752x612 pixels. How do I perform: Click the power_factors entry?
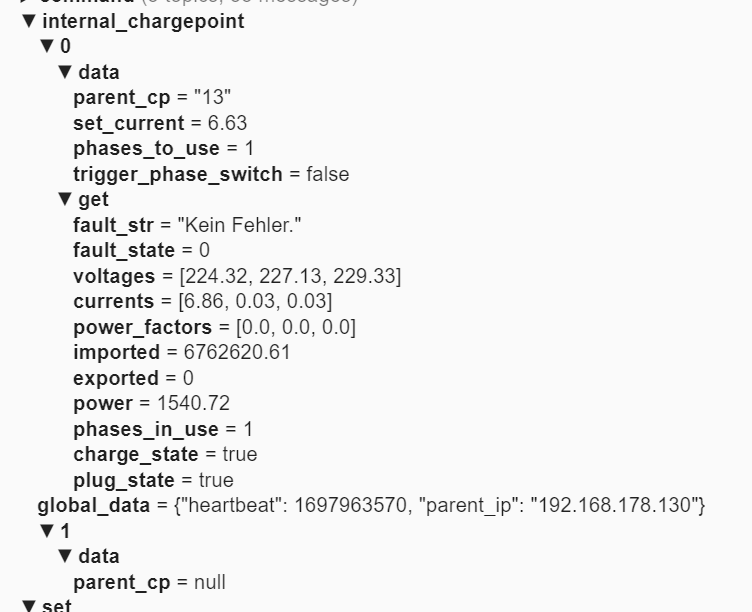214,327
